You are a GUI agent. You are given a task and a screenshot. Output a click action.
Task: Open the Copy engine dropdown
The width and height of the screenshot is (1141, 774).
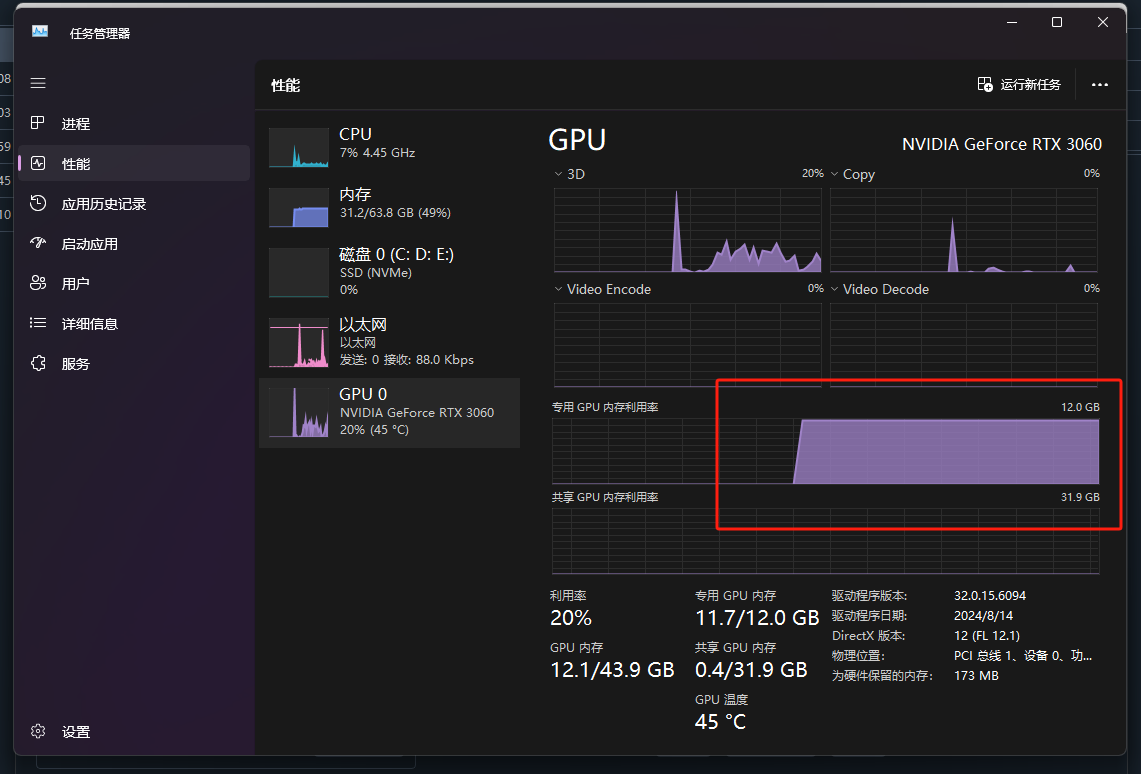point(853,175)
